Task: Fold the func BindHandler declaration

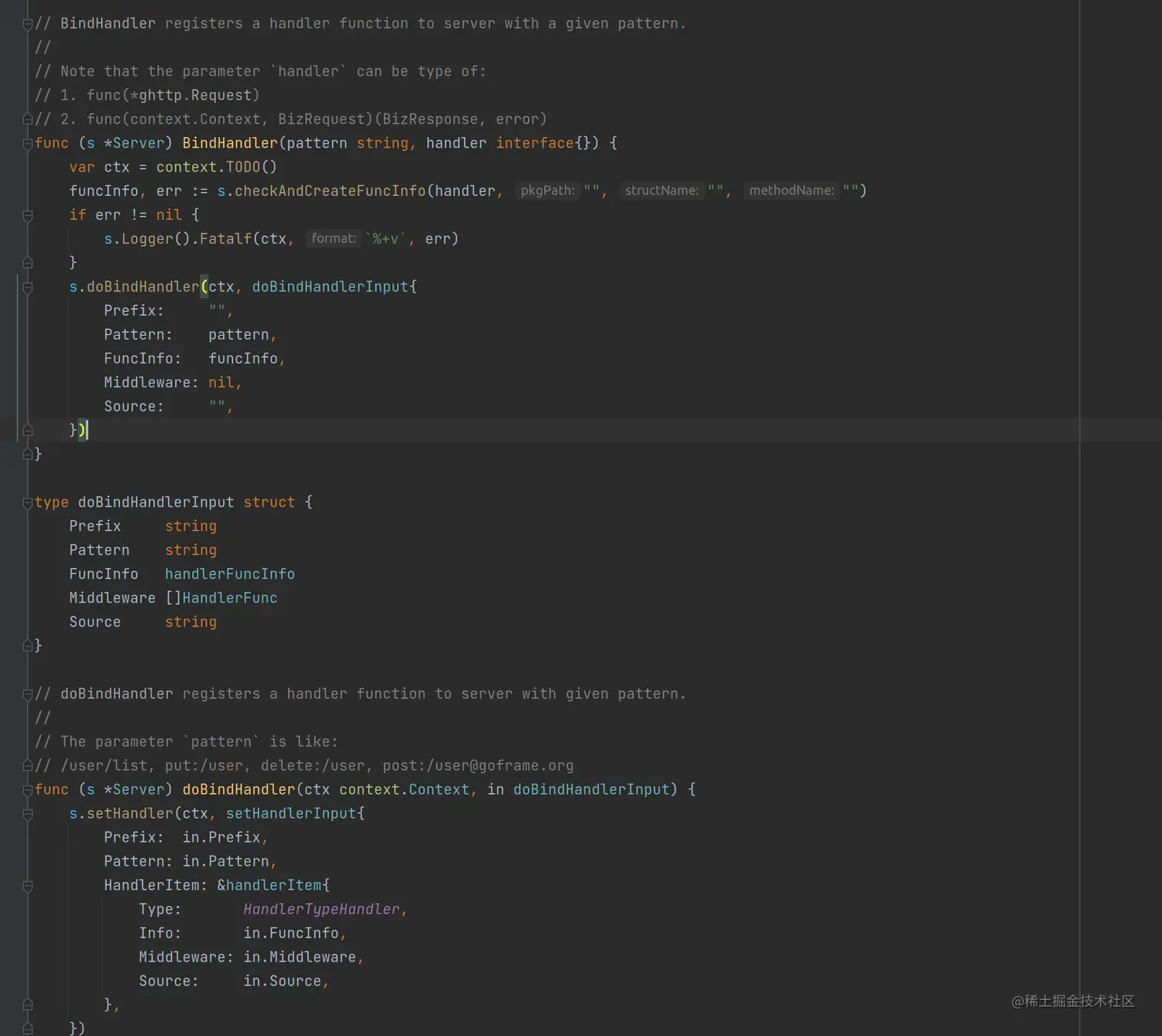Action: point(28,144)
